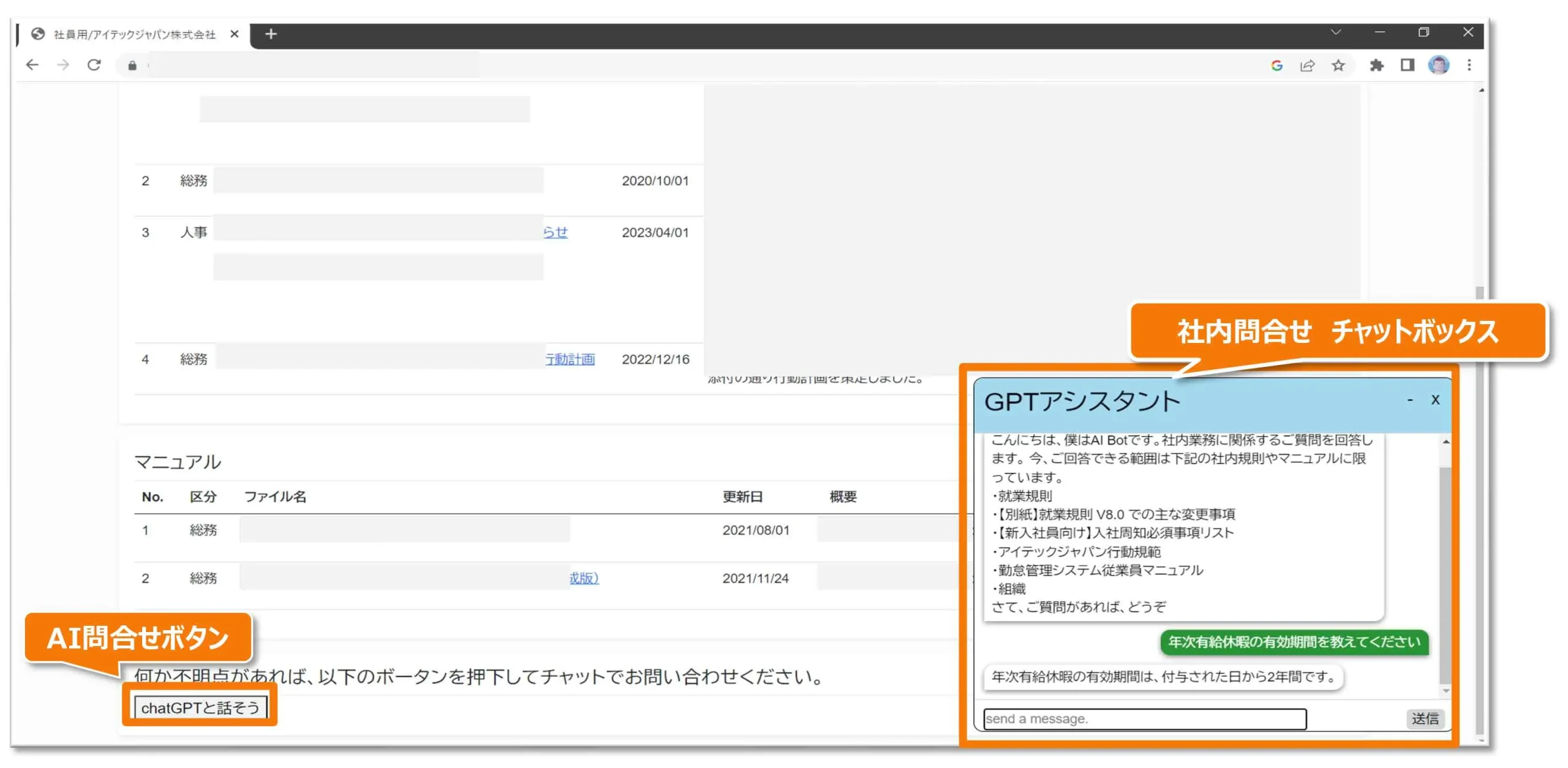The height and width of the screenshot is (768, 1568).
Task: Click the 2022/12/16 date cell
Action: tap(655, 360)
